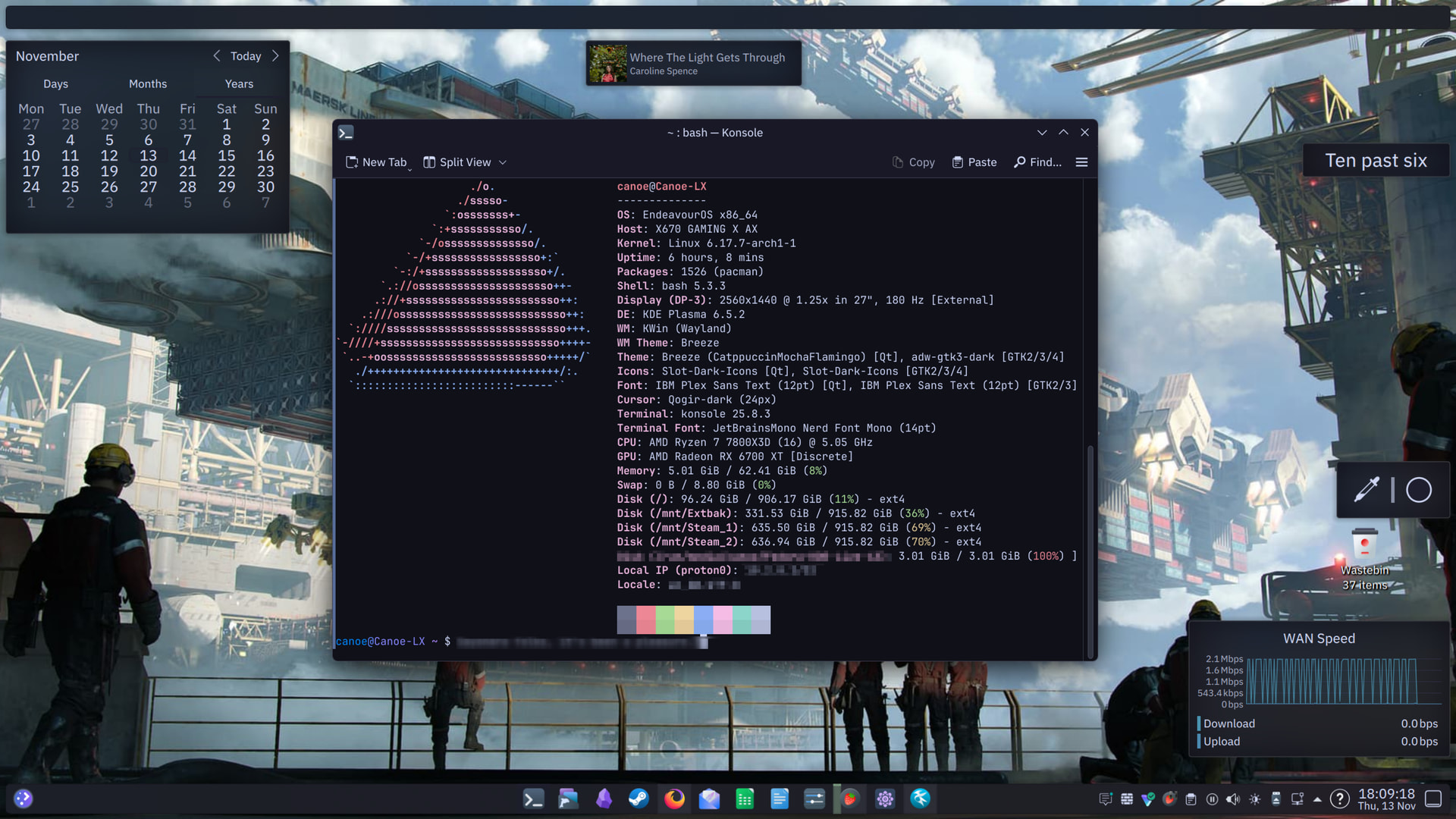The width and height of the screenshot is (1456, 819).
Task: Click the calendar Today button
Action: tap(245, 56)
